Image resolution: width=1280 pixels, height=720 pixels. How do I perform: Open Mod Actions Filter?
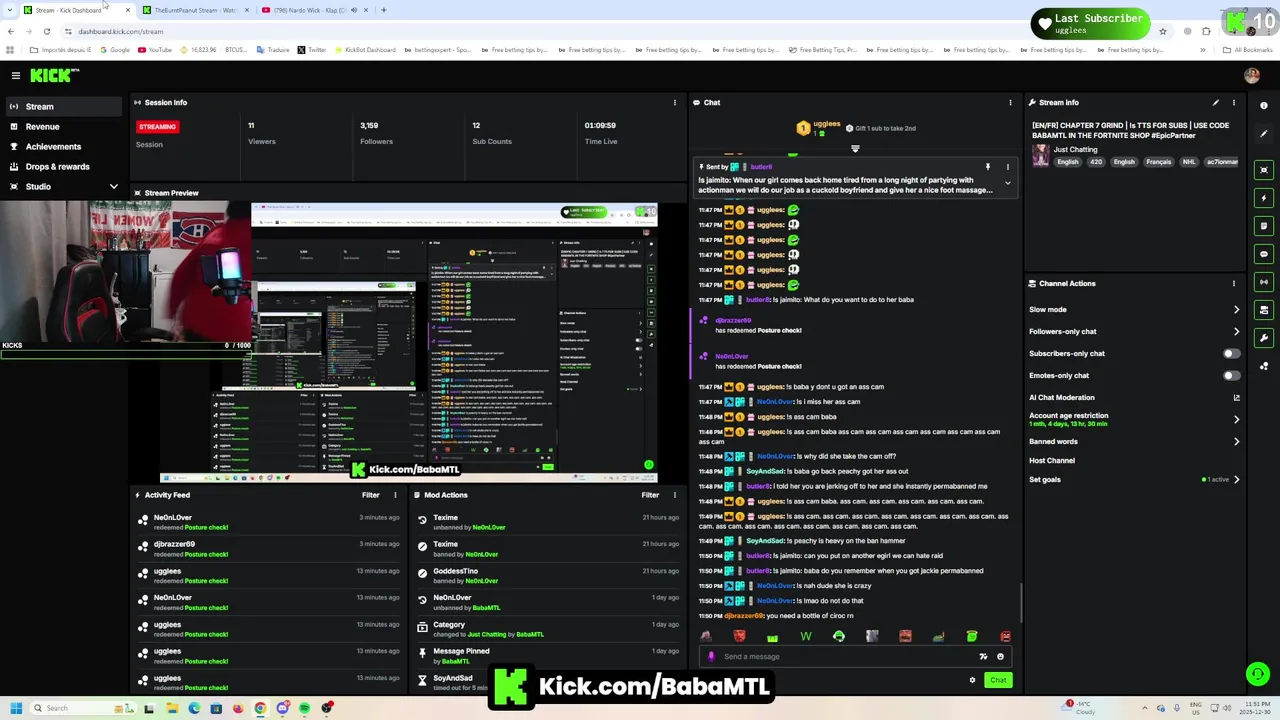point(650,495)
